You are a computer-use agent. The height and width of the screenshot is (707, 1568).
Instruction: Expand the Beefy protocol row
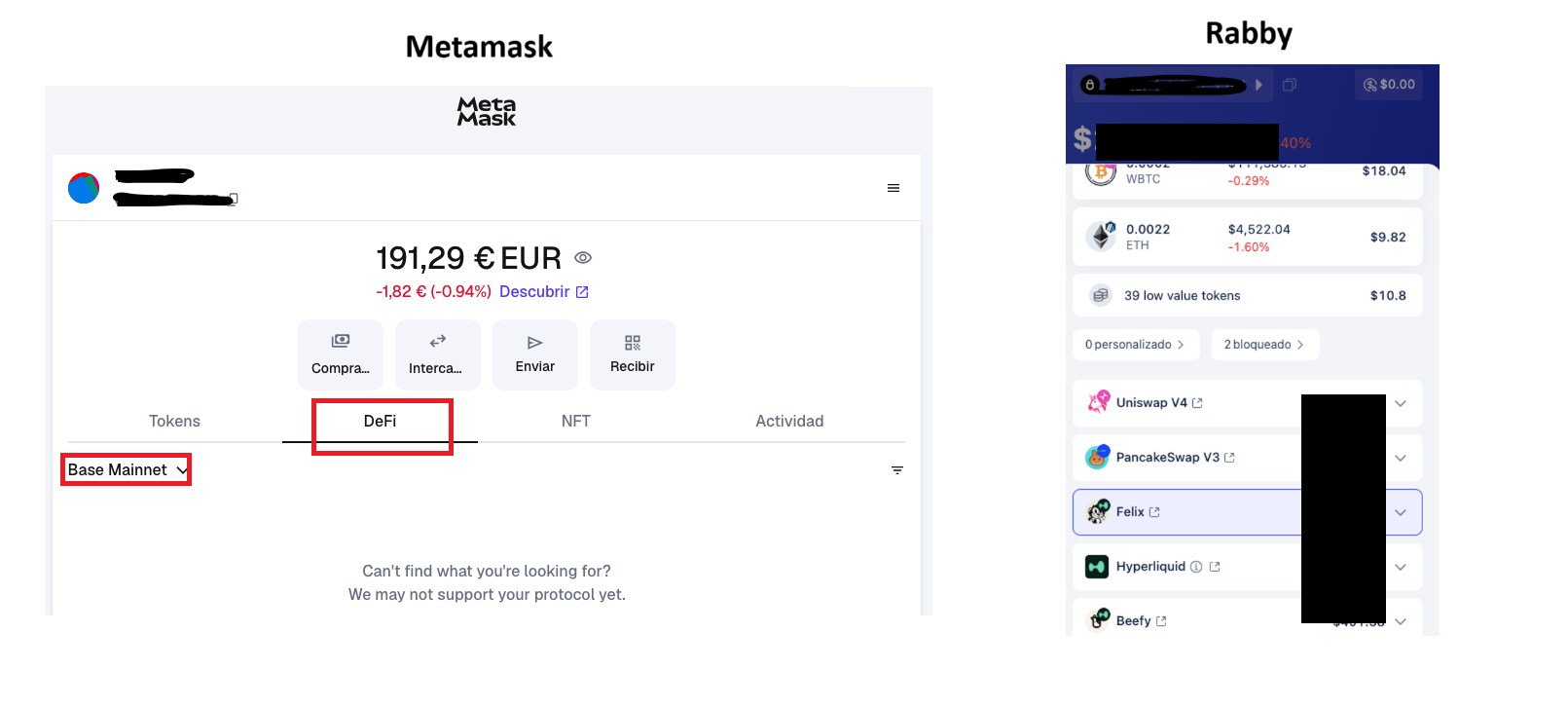(1402, 620)
